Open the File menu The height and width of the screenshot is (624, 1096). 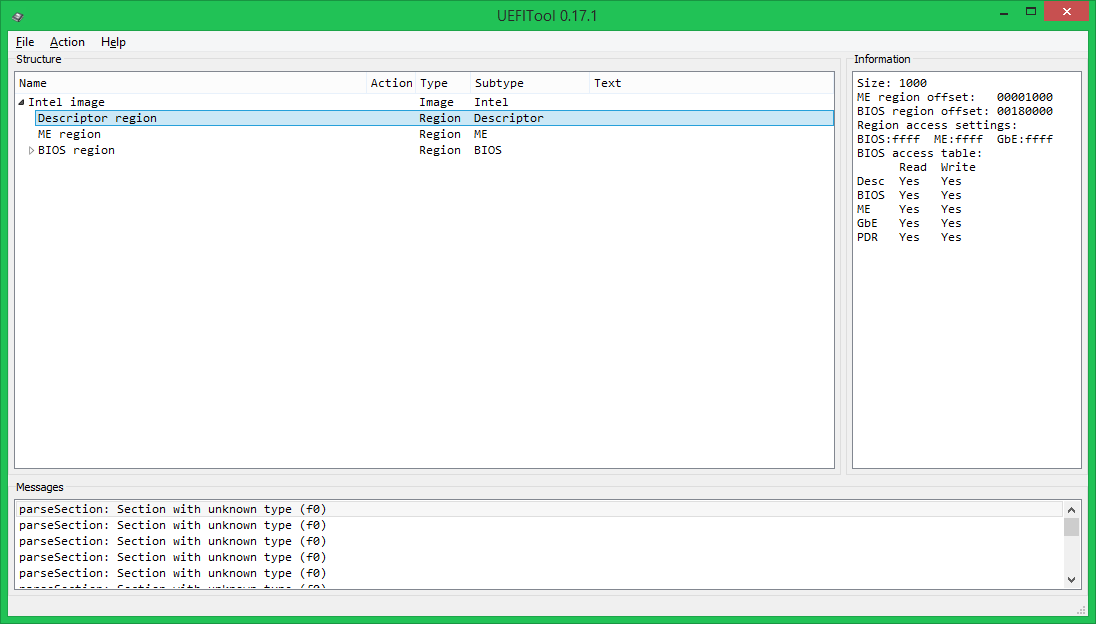point(24,42)
